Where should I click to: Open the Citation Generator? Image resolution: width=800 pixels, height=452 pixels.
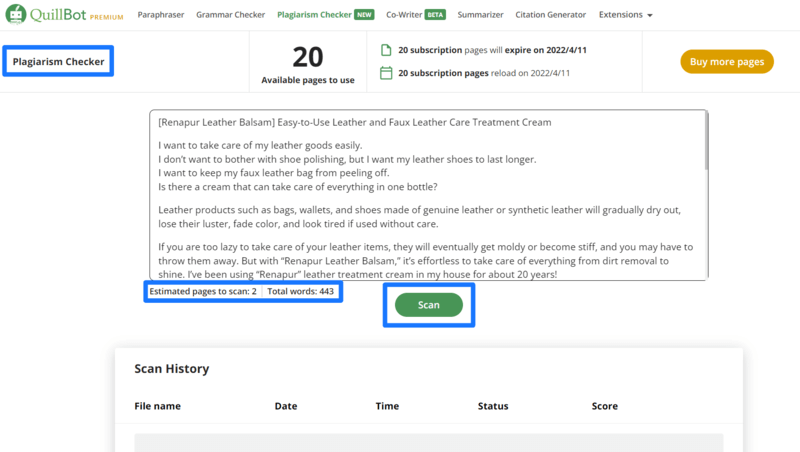click(x=551, y=15)
